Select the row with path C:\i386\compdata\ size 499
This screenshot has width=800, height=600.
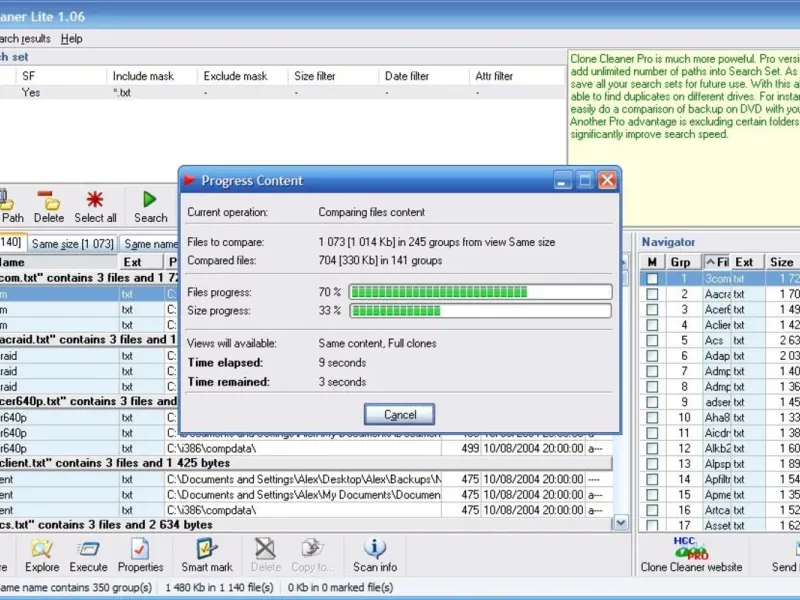[x=306, y=448]
